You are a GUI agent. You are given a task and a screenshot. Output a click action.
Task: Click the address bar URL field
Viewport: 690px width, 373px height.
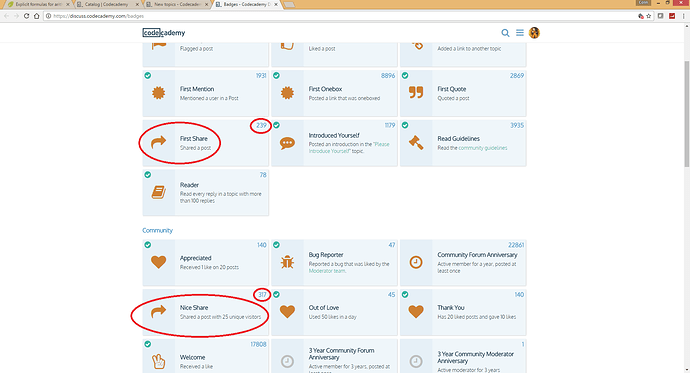(343, 16)
